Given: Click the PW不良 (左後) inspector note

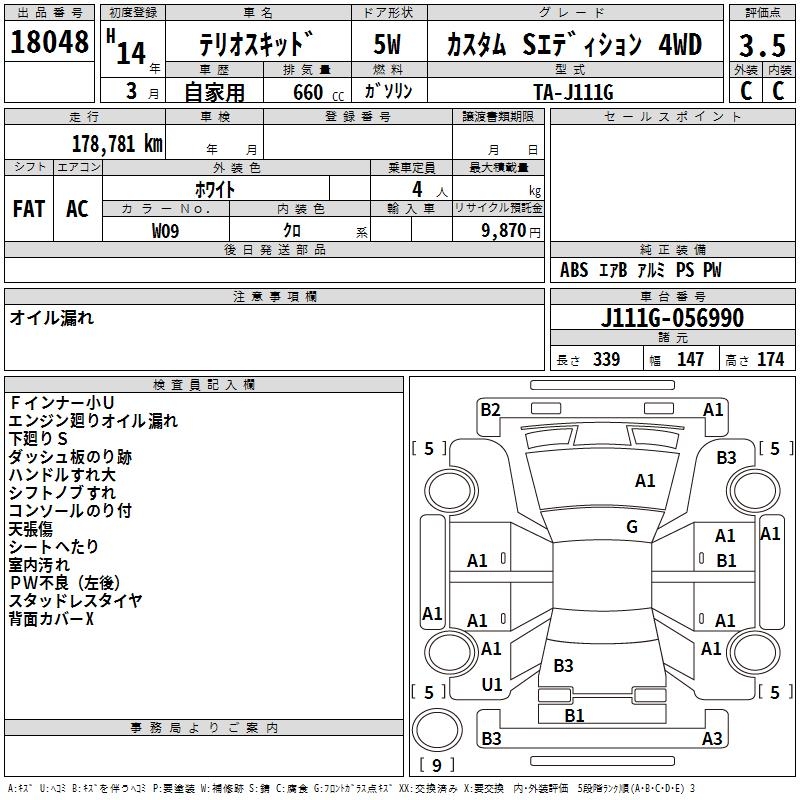Looking at the screenshot, I should (65, 583).
